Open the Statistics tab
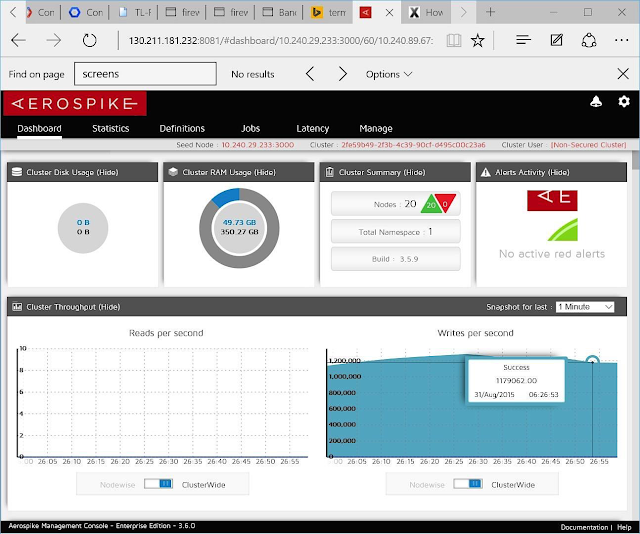This screenshot has width=640, height=534. point(111,129)
